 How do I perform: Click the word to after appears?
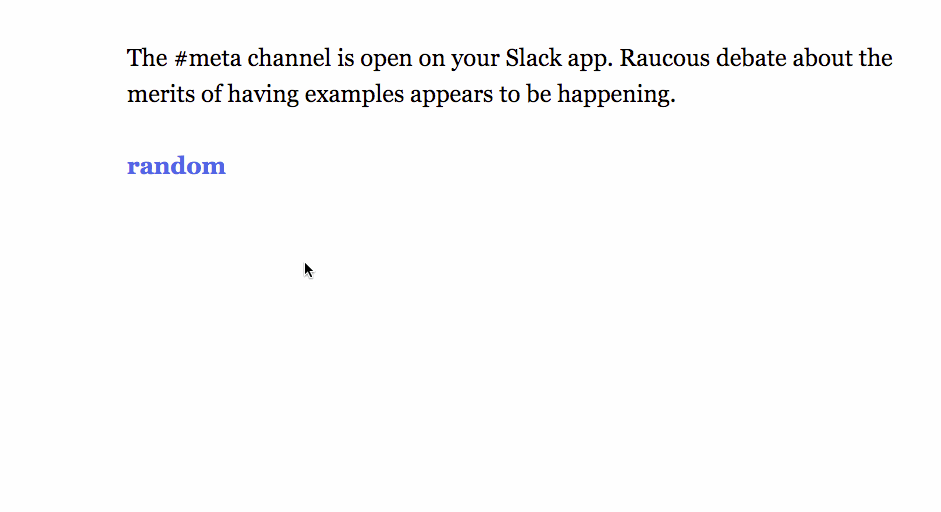(x=509, y=96)
